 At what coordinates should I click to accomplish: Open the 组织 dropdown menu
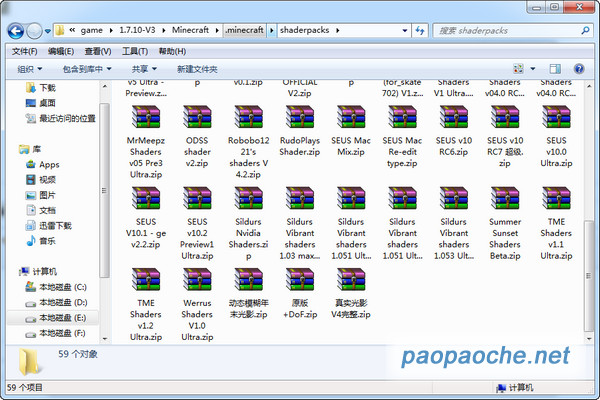29,69
